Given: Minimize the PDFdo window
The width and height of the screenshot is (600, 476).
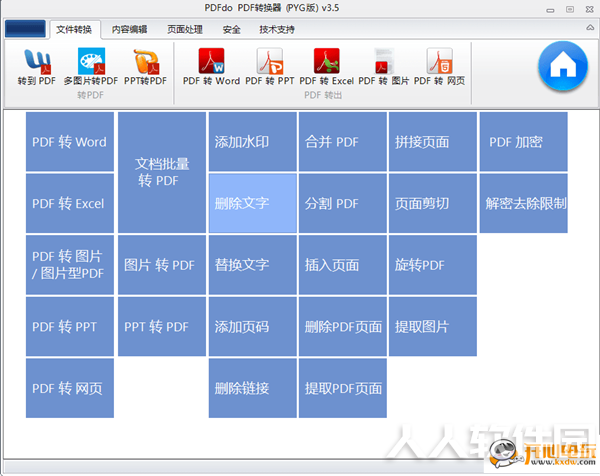Looking at the screenshot, I should [550, 10].
